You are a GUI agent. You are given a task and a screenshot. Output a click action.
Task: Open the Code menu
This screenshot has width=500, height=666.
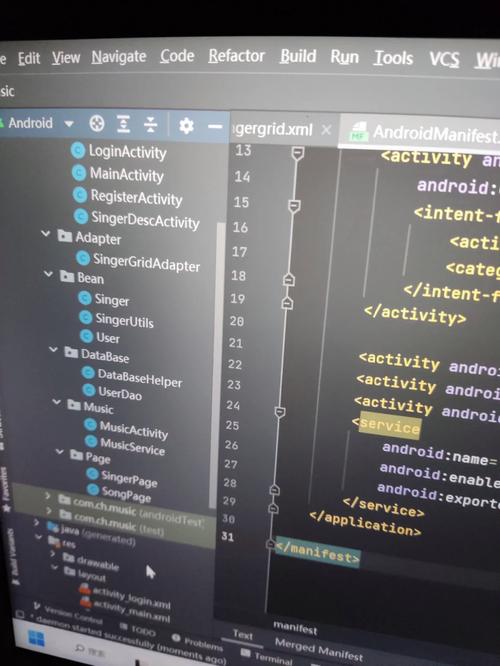click(x=177, y=56)
